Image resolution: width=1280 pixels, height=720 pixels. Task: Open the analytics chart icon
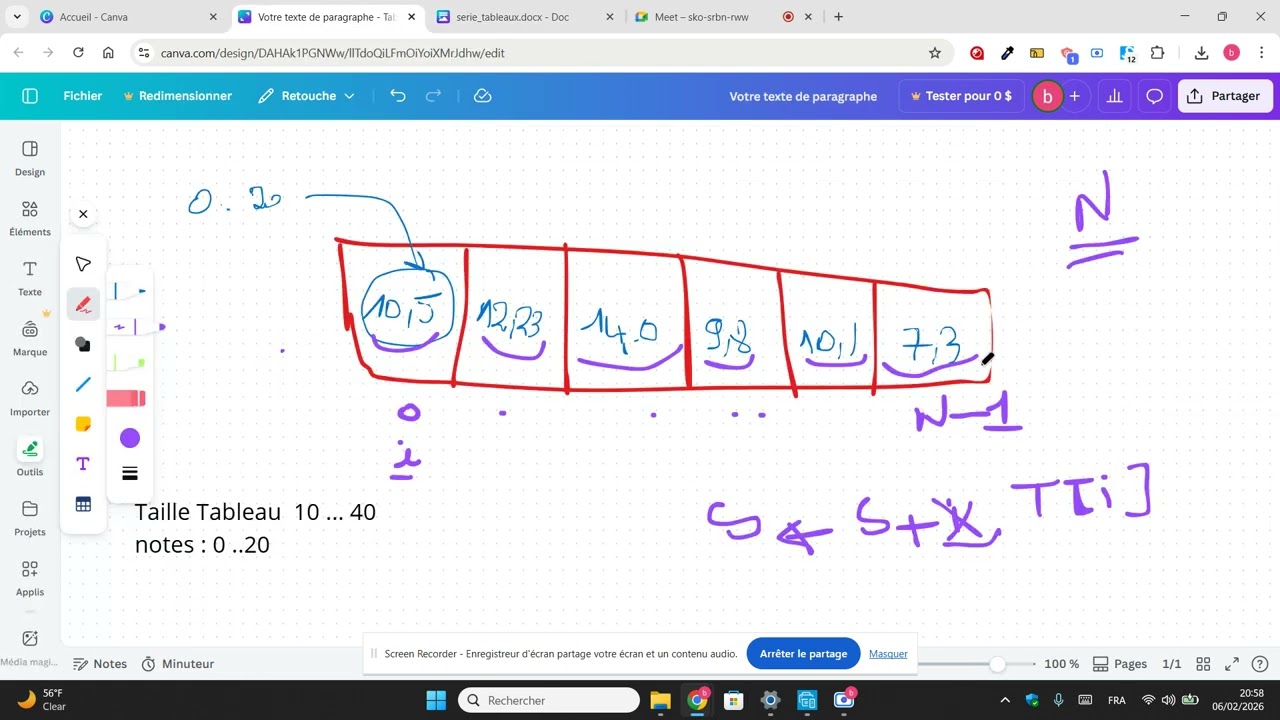(x=1115, y=96)
